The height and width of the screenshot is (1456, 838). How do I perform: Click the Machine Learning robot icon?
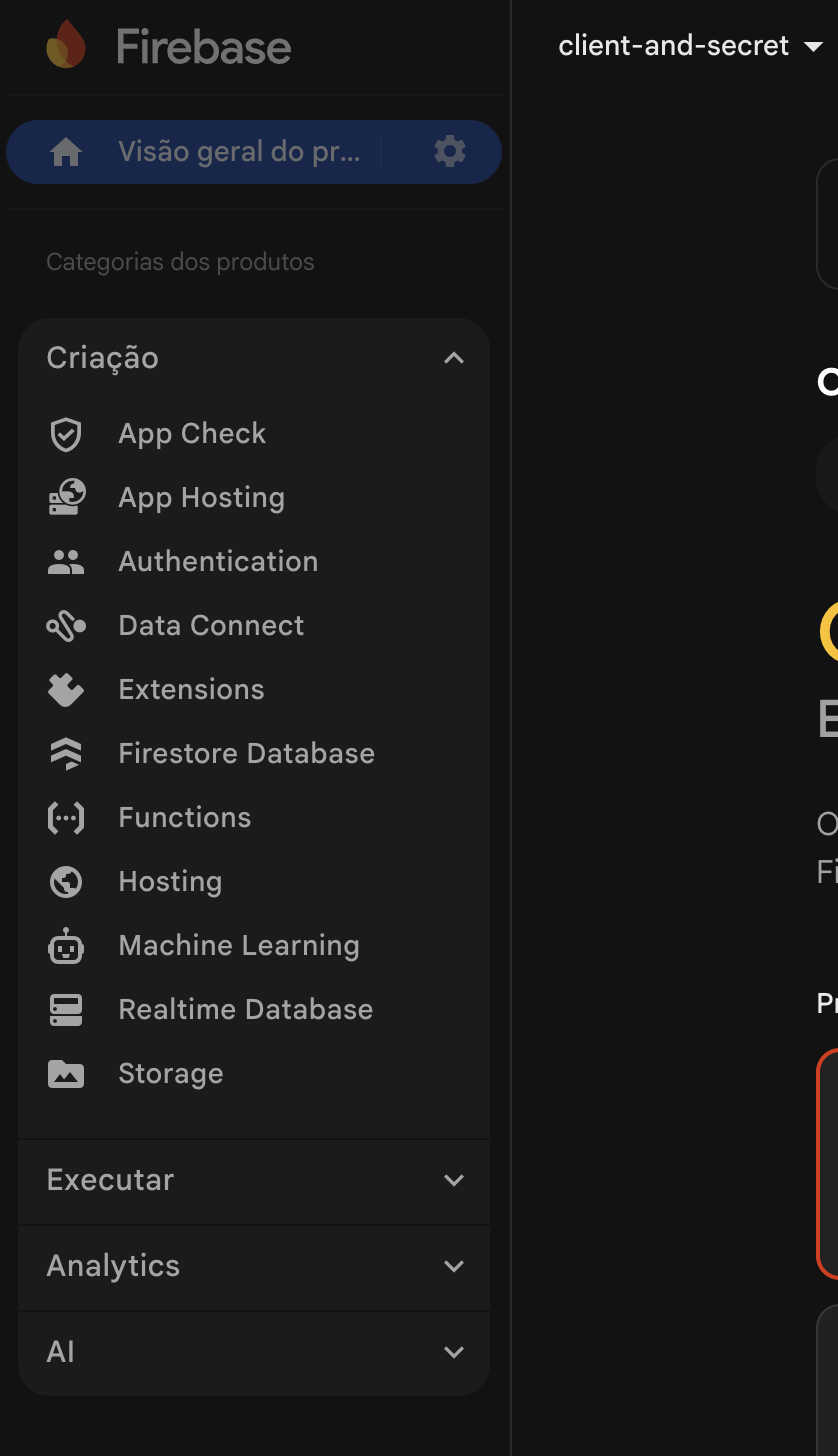point(66,946)
